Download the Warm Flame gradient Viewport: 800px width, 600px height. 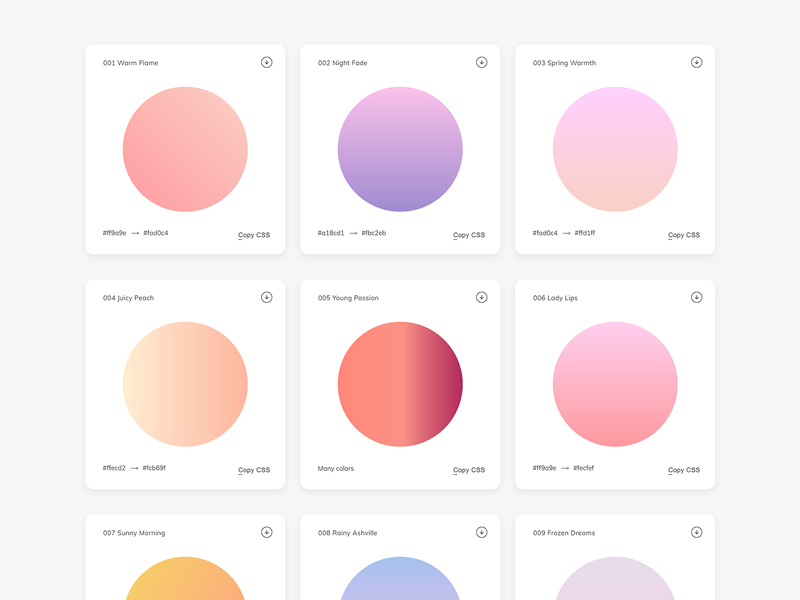click(266, 61)
